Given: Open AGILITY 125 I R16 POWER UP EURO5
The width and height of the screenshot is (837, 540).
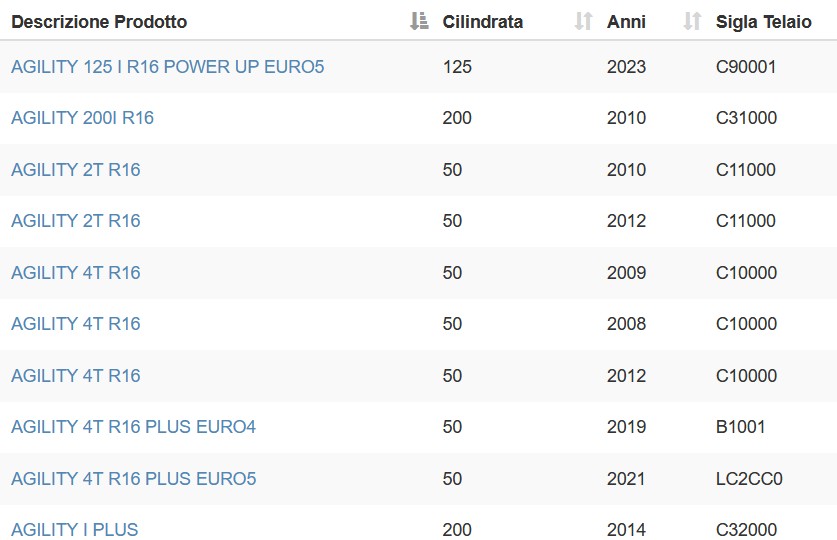Looking at the screenshot, I should click(168, 67).
